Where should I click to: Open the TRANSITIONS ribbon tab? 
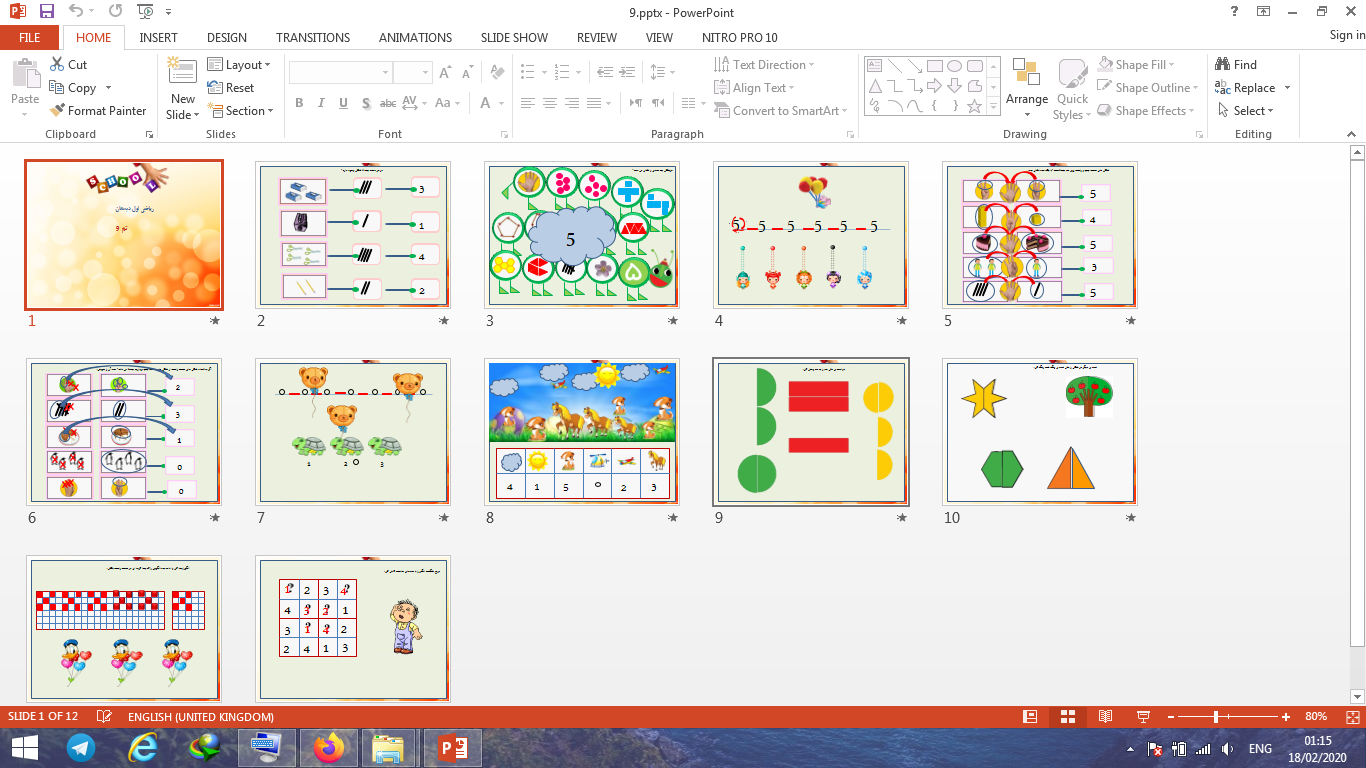tap(313, 37)
